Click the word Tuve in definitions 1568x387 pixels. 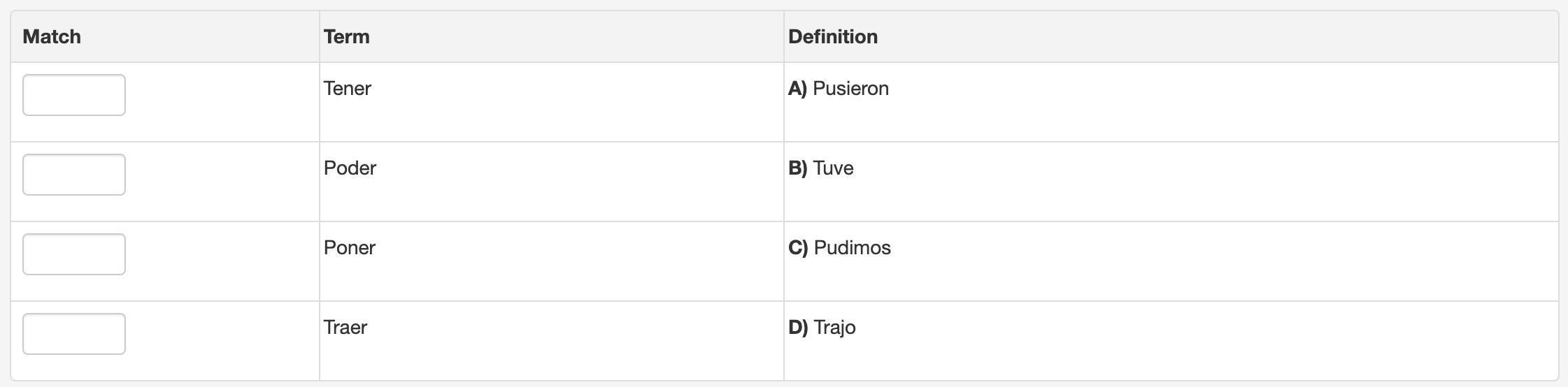tap(833, 168)
